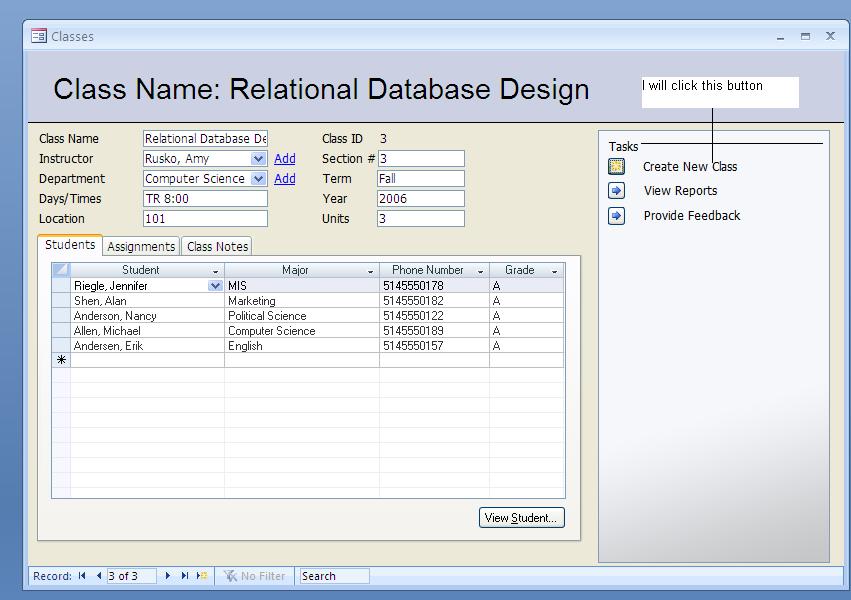Click the Search box in record bar
The width and height of the screenshot is (851, 600).
click(x=334, y=576)
